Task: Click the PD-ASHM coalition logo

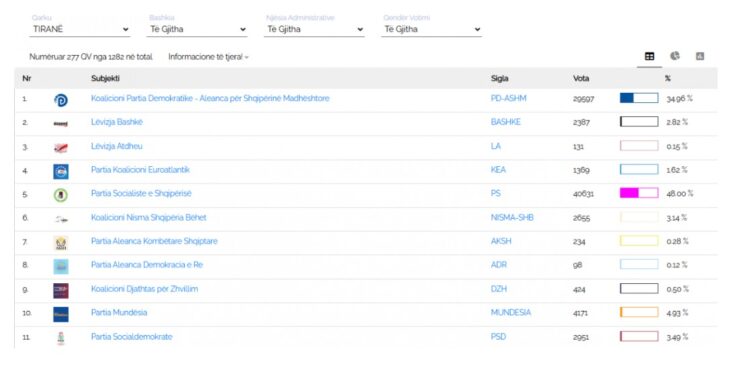Action: (x=61, y=100)
